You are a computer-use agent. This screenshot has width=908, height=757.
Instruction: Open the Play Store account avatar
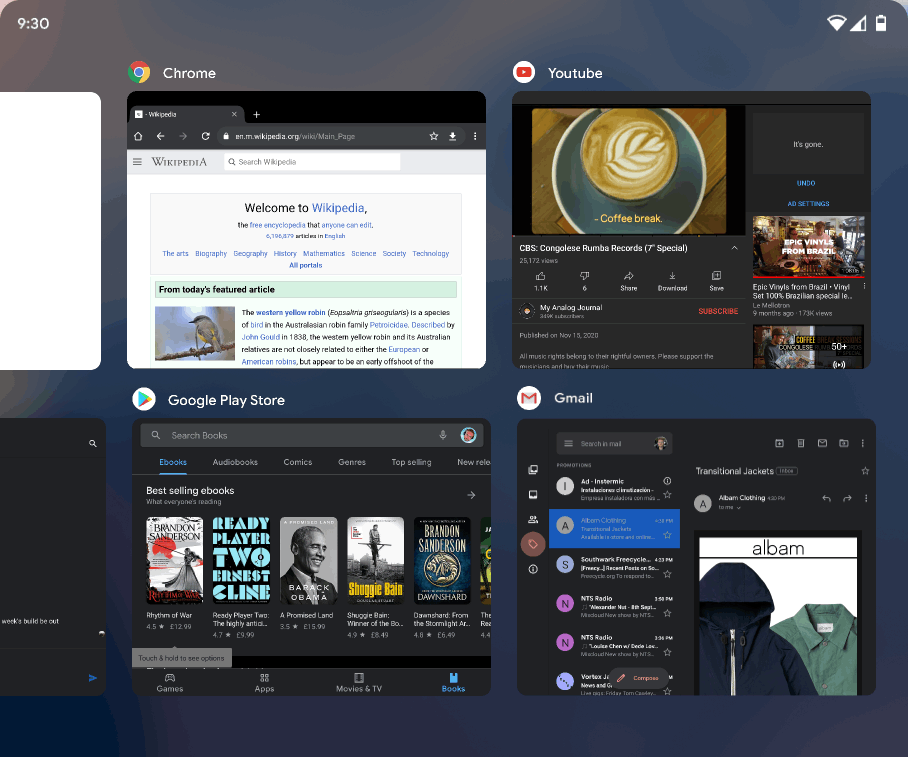pos(468,435)
